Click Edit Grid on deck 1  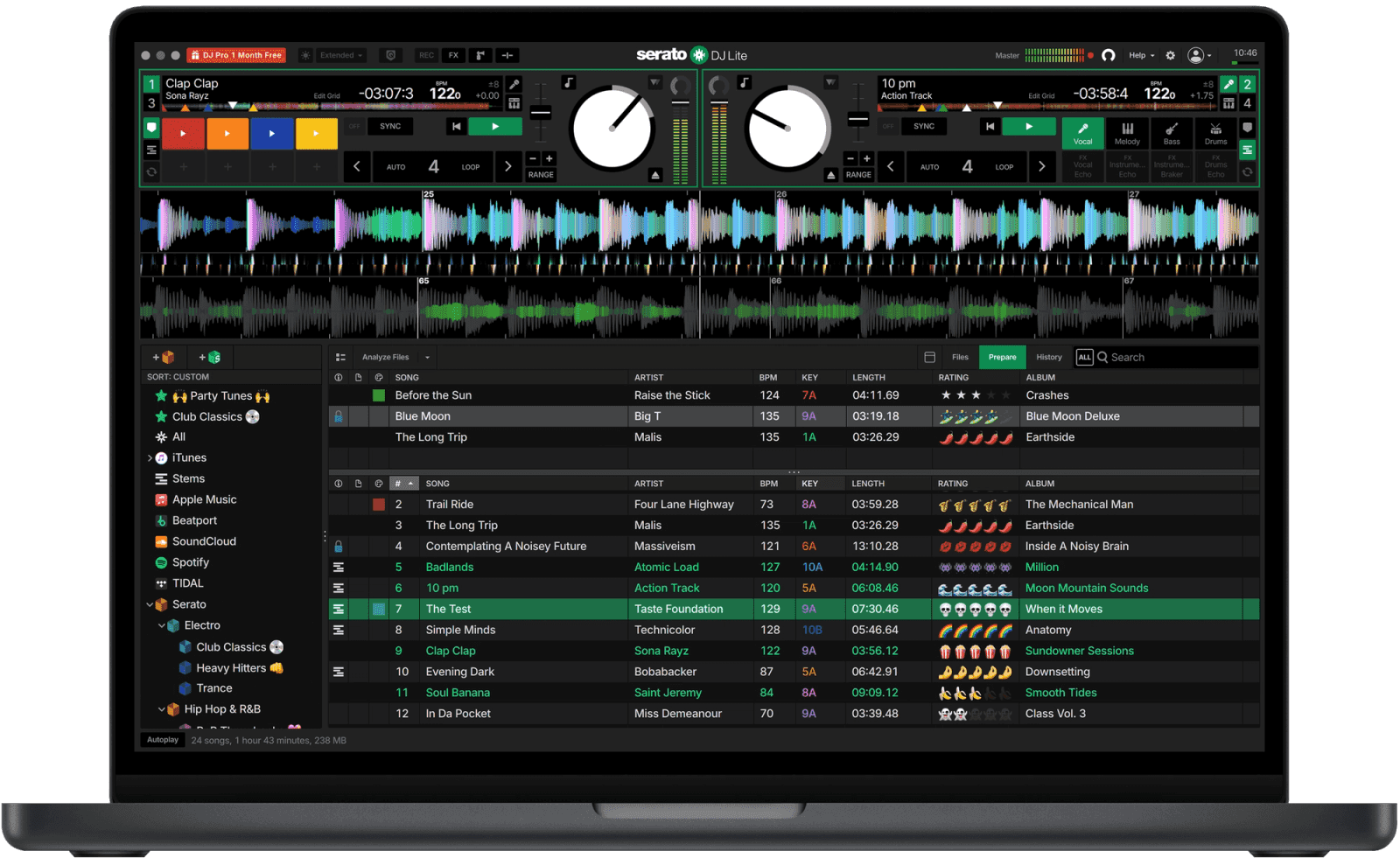tap(326, 96)
